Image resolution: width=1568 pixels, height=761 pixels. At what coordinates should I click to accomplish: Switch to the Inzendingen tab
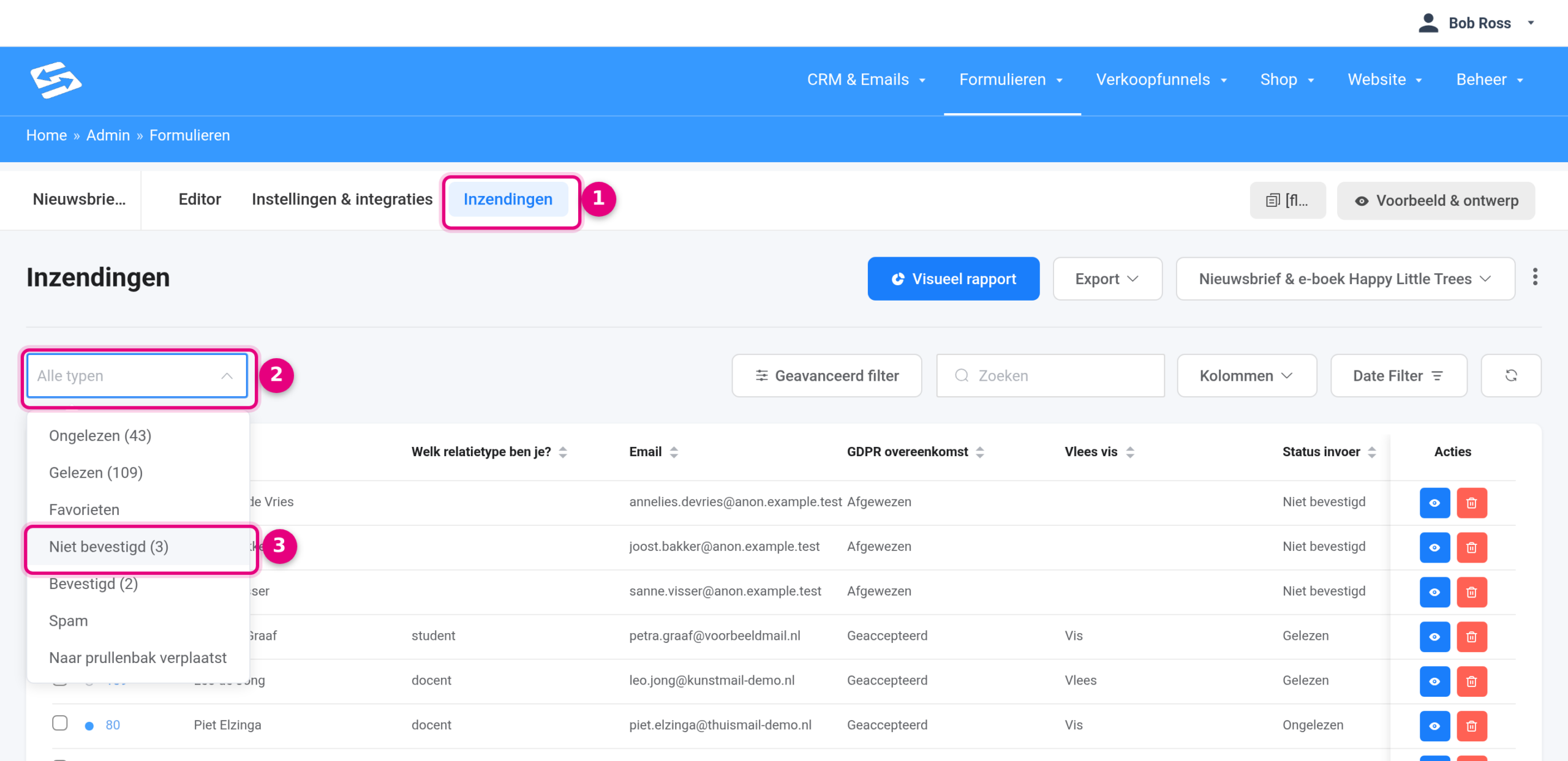(508, 199)
